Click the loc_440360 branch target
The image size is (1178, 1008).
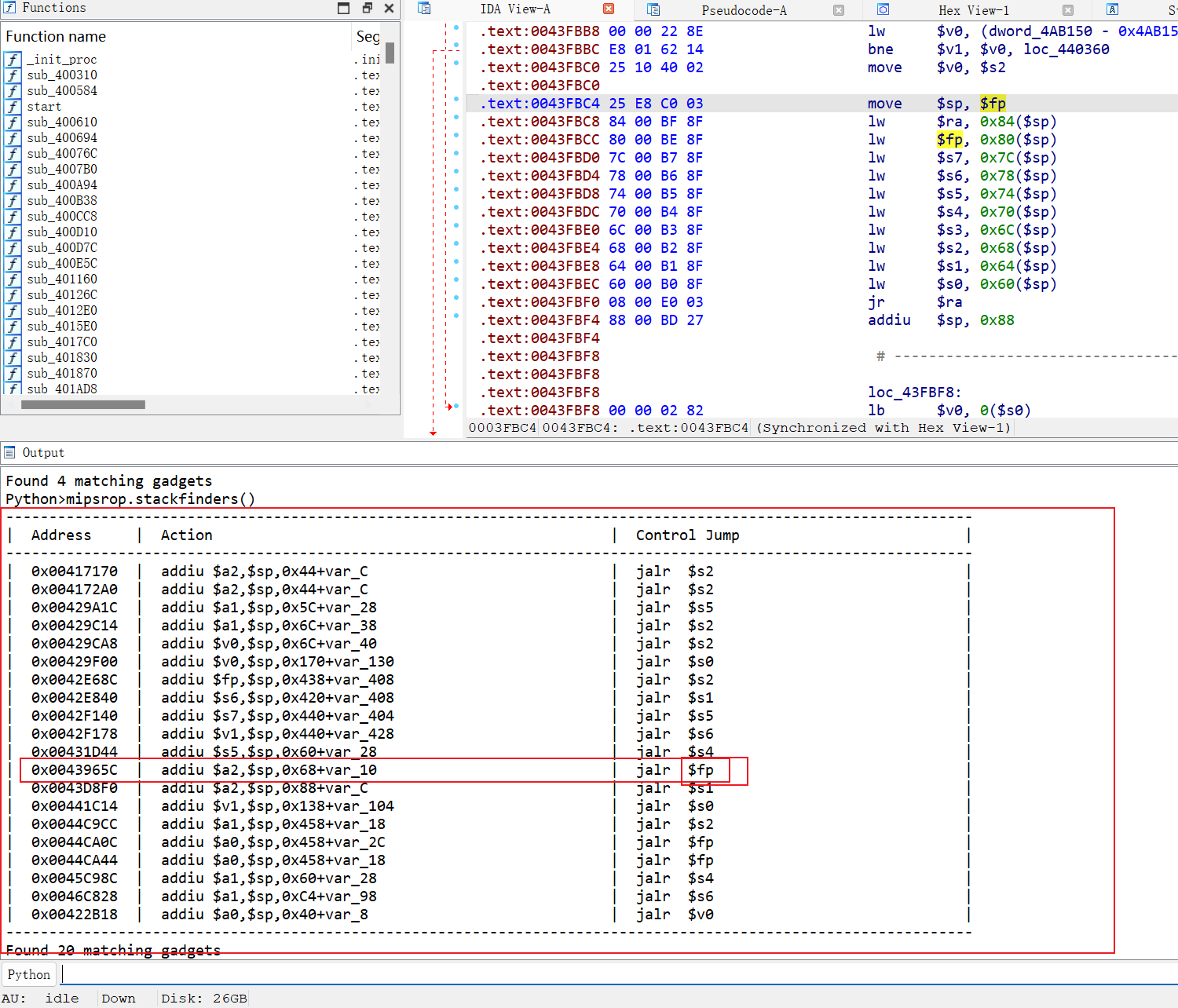coord(1066,49)
